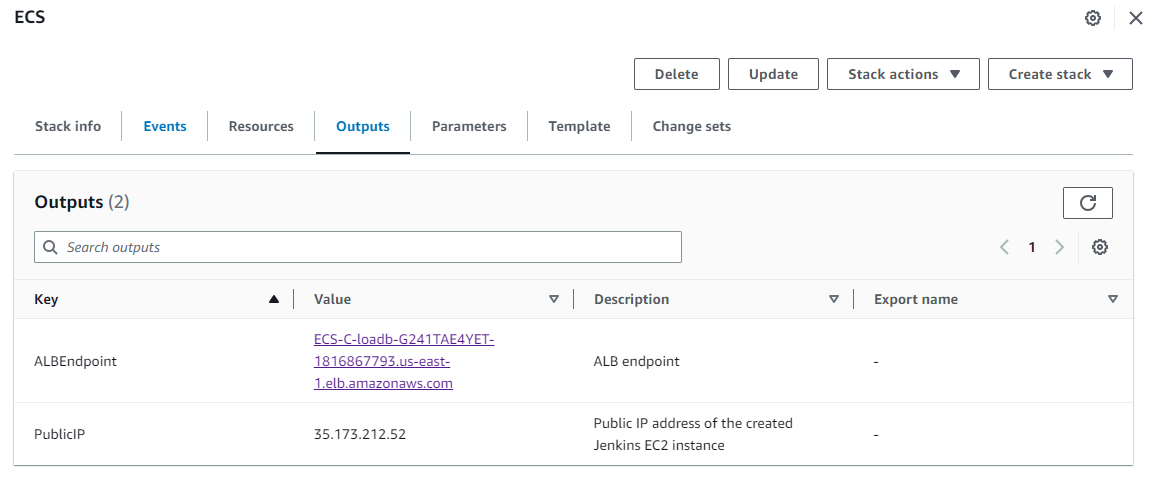Select the Outputs tab

[363, 126]
